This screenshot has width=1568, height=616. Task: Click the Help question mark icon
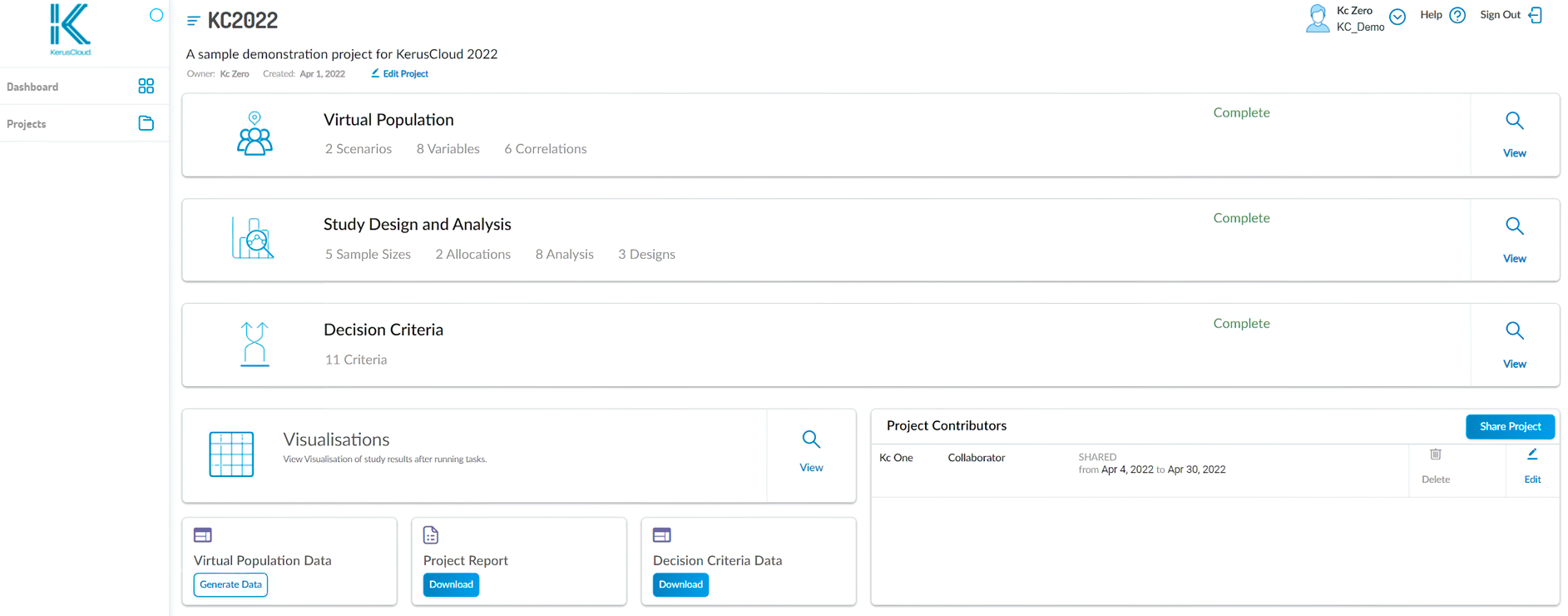1457,16
